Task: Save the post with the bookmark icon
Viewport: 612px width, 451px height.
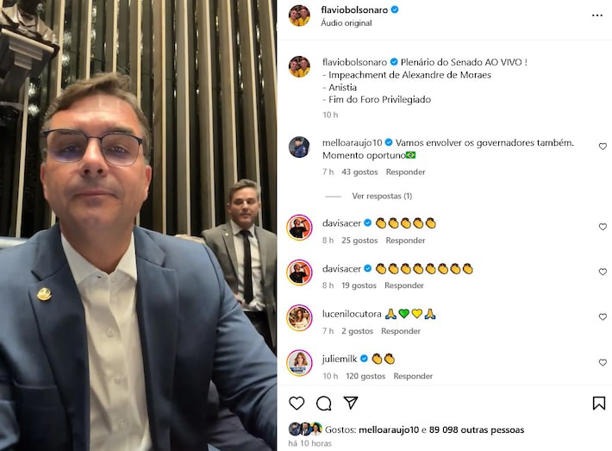Action: [599, 403]
